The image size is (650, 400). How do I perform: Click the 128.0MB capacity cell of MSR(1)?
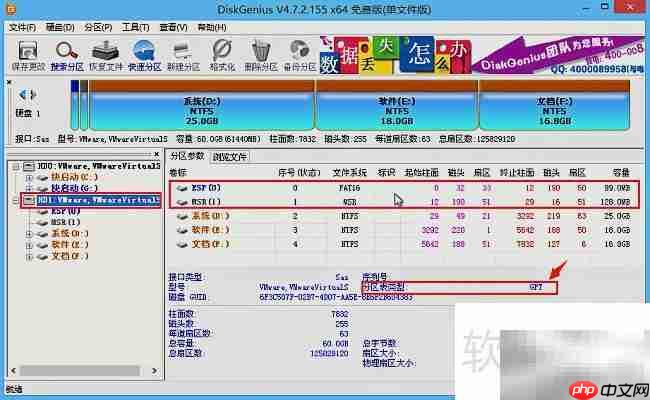point(615,202)
